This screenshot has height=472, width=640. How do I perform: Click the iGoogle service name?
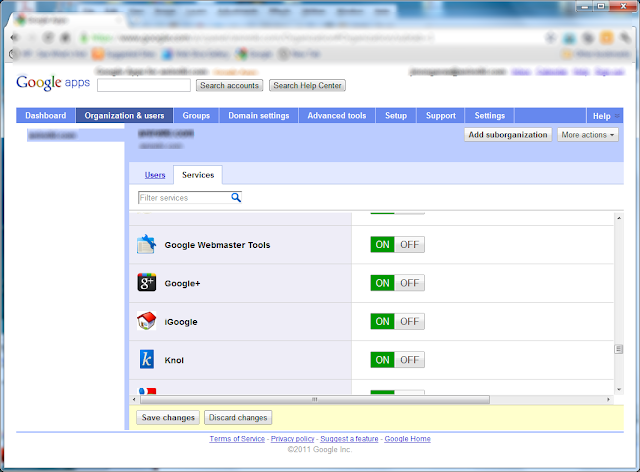click(181, 322)
